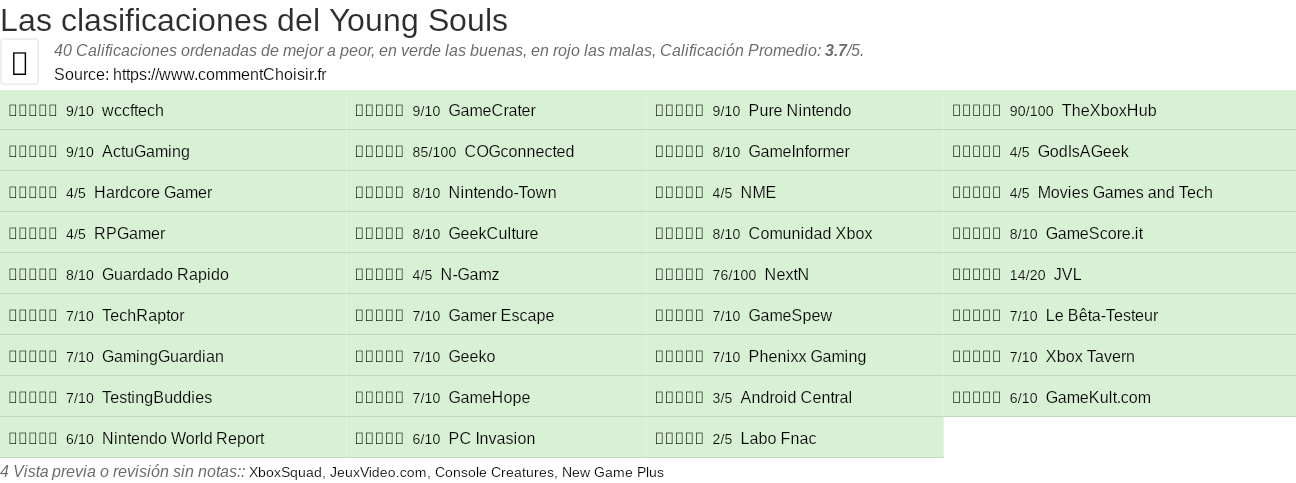Click the star icons beside Pure Nintendo
1296x483 pixels.
pos(679,111)
